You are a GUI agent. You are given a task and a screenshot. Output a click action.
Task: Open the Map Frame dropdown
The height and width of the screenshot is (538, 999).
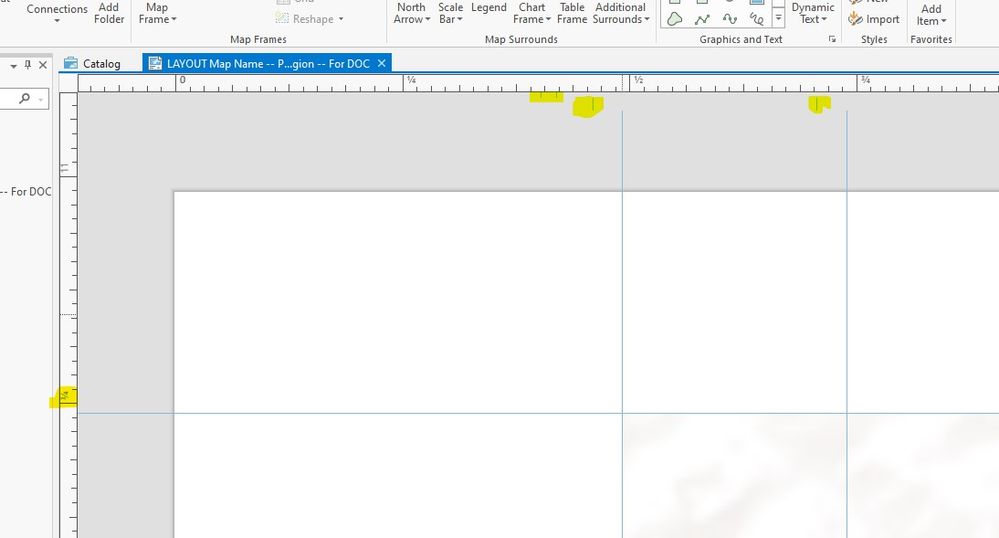(x=157, y=13)
